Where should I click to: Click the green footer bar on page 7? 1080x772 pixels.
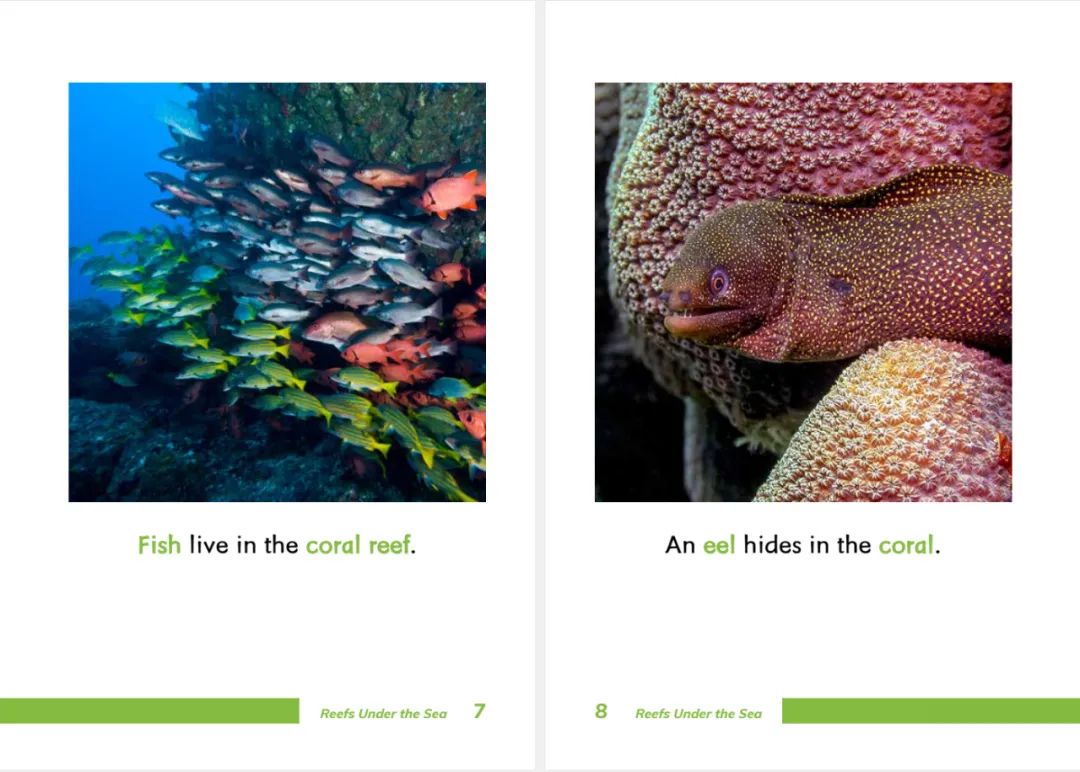(149, 711)
